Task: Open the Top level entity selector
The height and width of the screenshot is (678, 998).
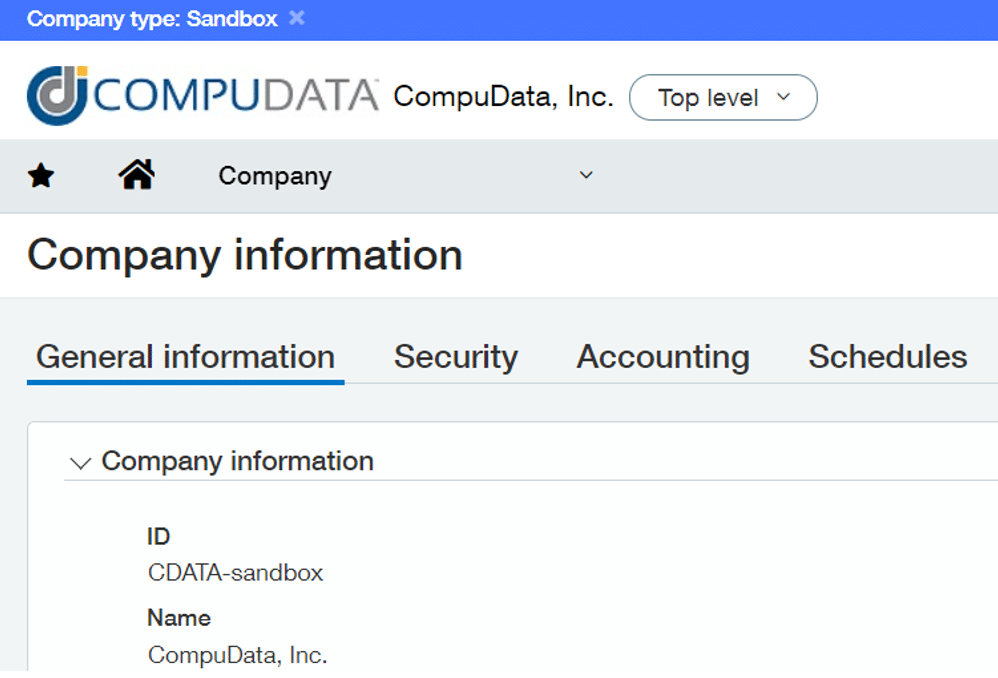Action: (722, 97)
